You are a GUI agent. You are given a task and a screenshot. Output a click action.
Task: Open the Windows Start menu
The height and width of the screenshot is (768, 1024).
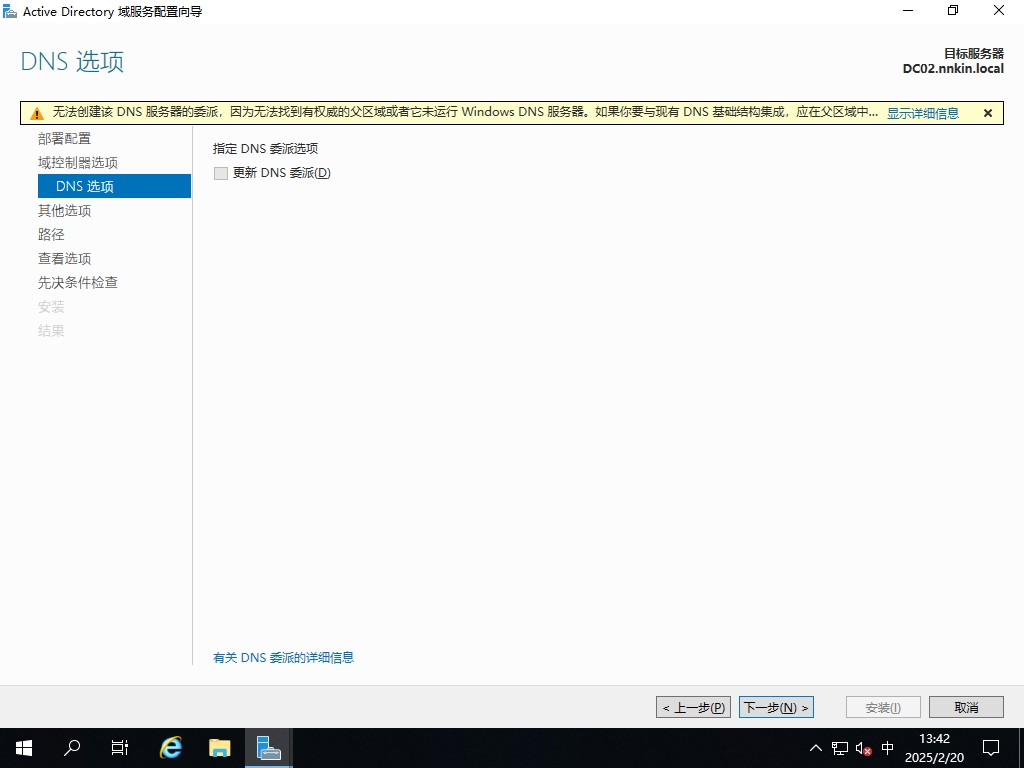click(23, 747)
